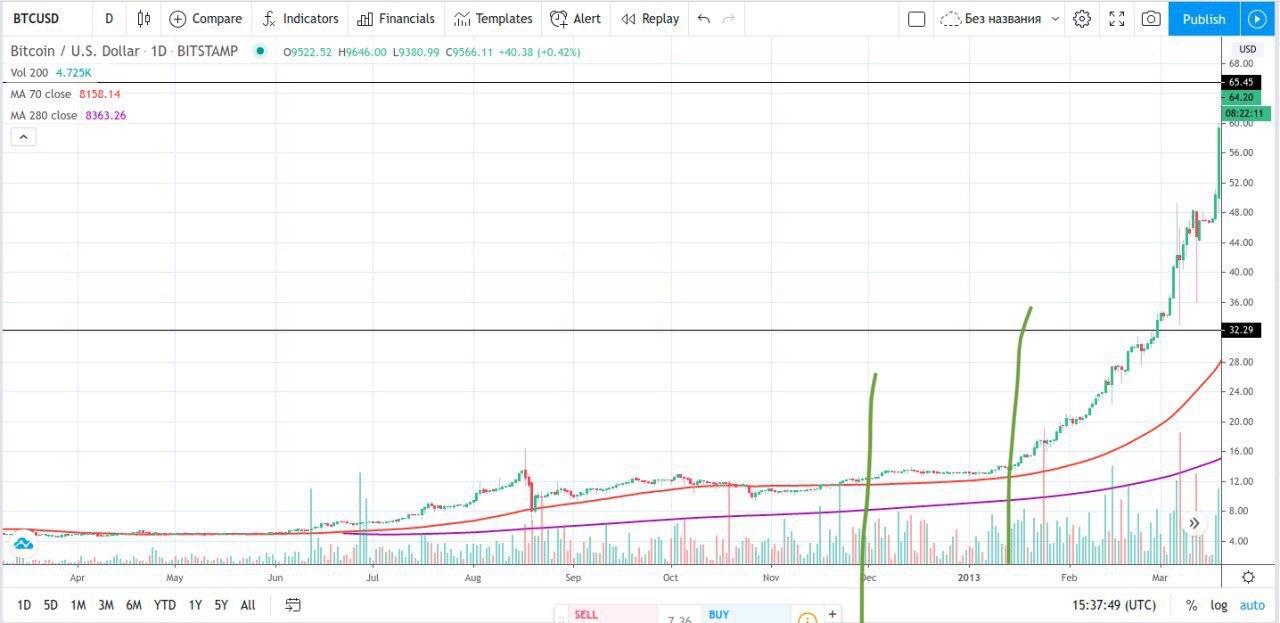This screenshot has width=1280, height=623.
Task: Click the layout selection square icon
Action: [916, 18]
